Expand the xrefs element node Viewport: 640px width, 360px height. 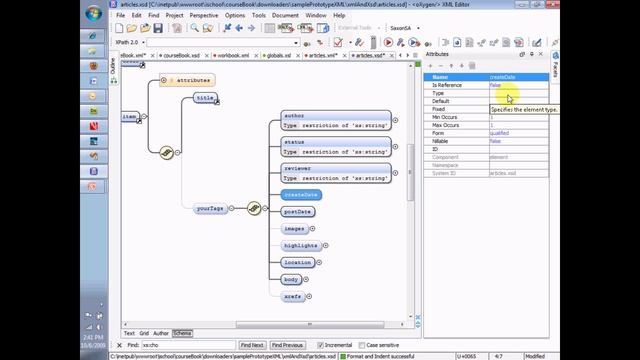point(309,296)
